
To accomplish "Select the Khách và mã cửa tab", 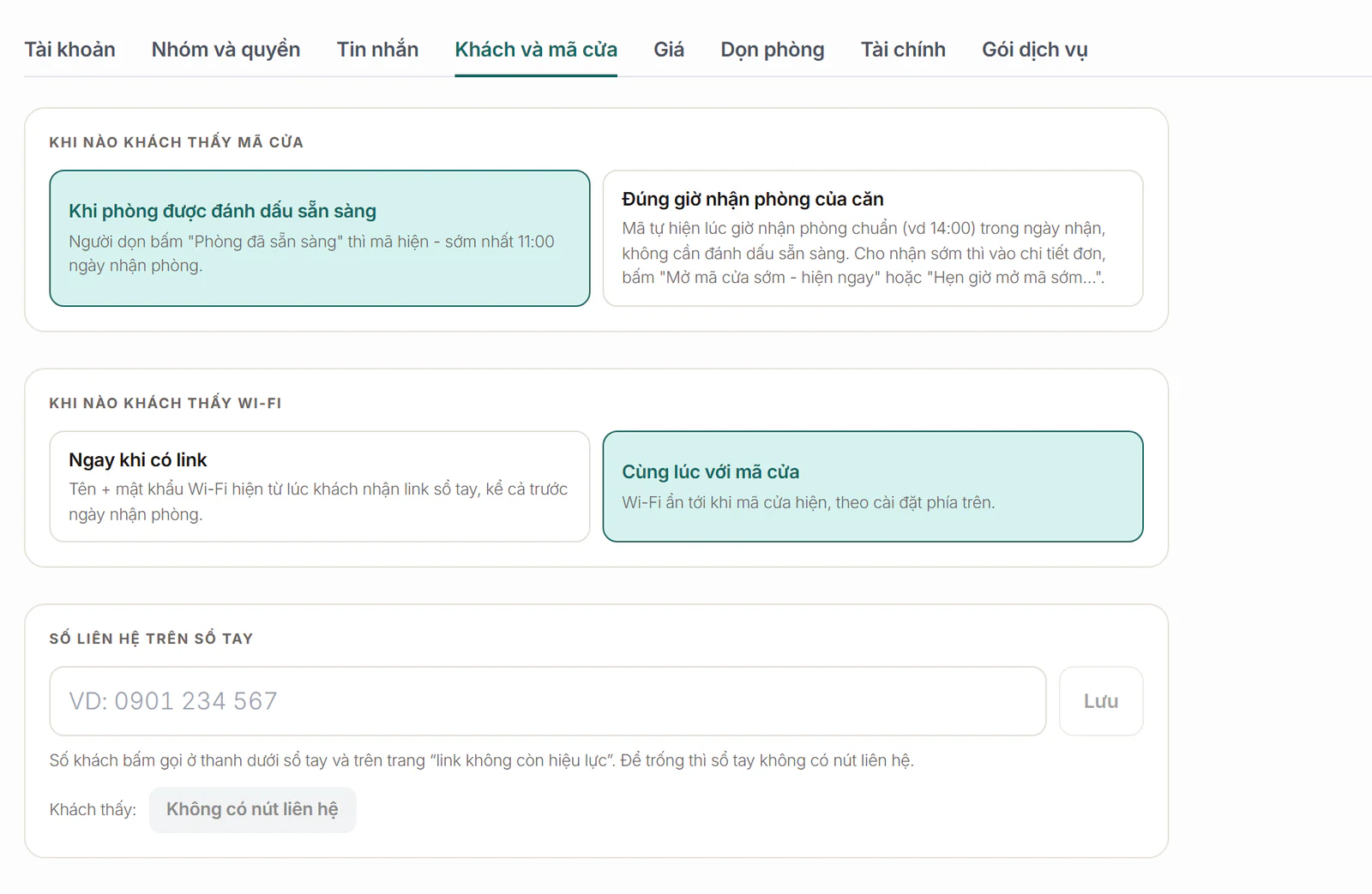I will [536, 50].
